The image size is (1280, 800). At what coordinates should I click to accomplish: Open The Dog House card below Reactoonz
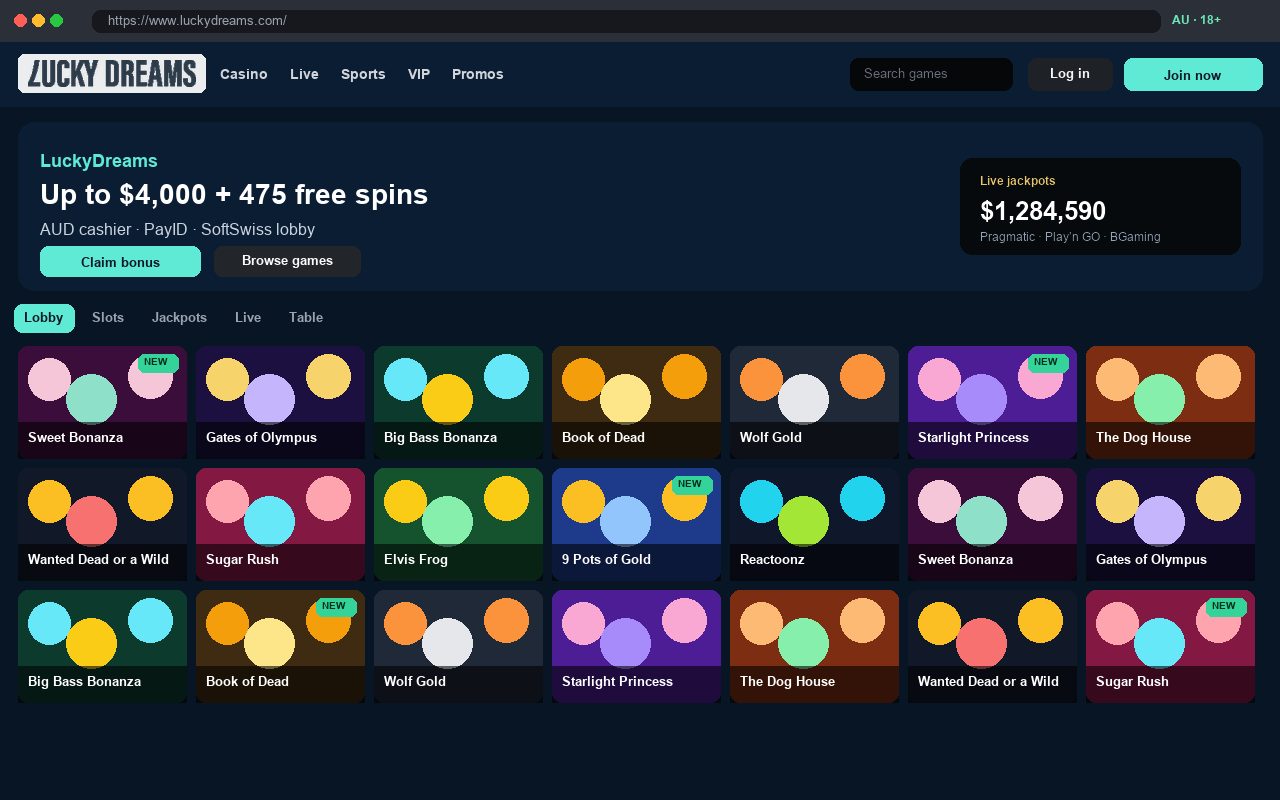[x=814, y=646]
